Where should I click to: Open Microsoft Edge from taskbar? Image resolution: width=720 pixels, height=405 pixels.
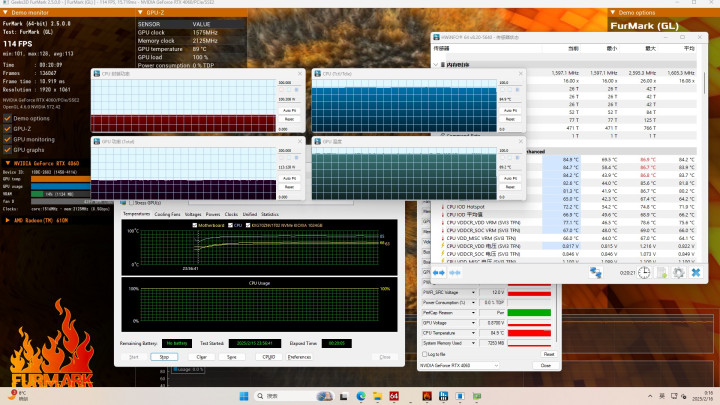click(x=361, y=396)
